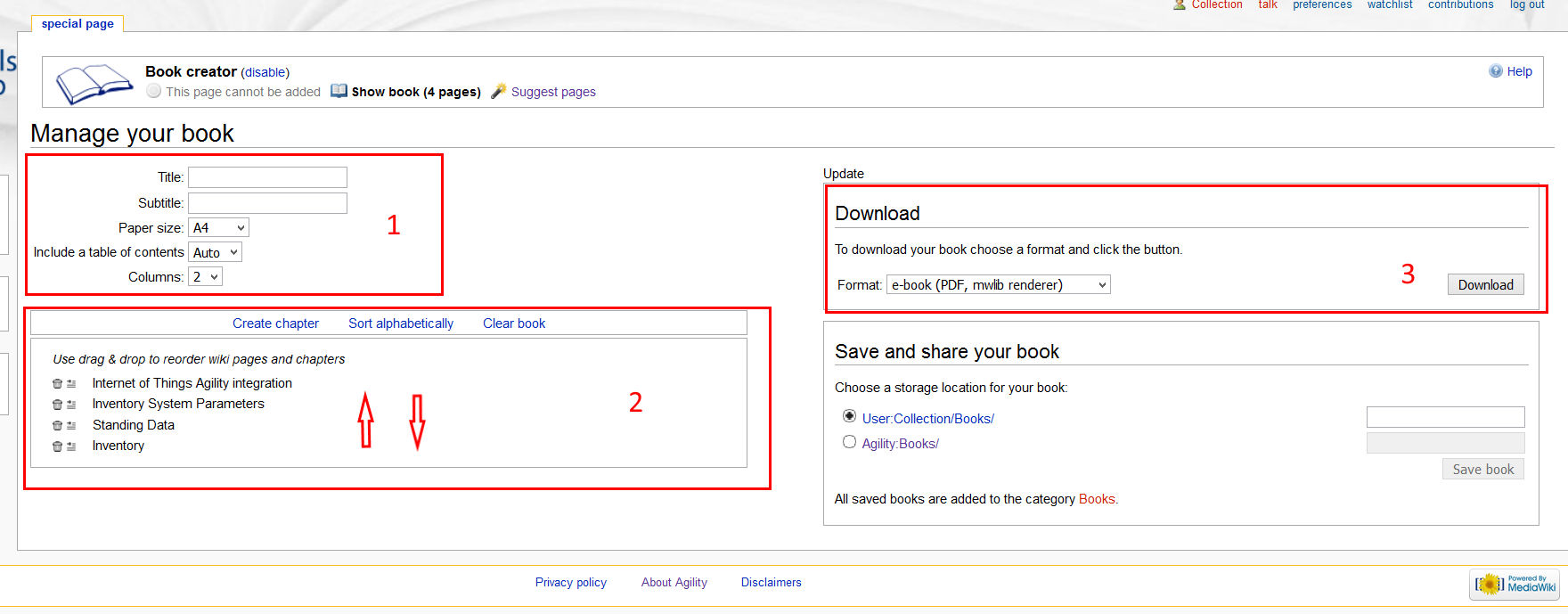
Task: Select the Agility:Books/ storage radio option
Action: point(849,442)
